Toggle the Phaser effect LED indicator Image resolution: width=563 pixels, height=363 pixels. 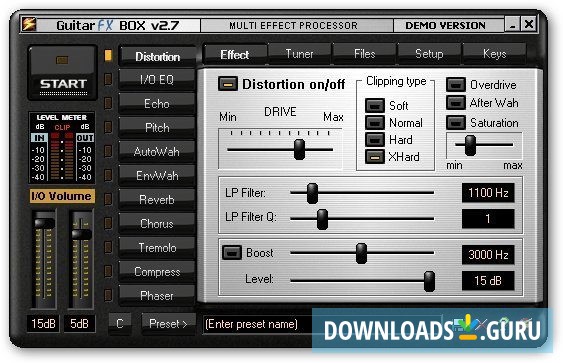[x=108, y=295]
